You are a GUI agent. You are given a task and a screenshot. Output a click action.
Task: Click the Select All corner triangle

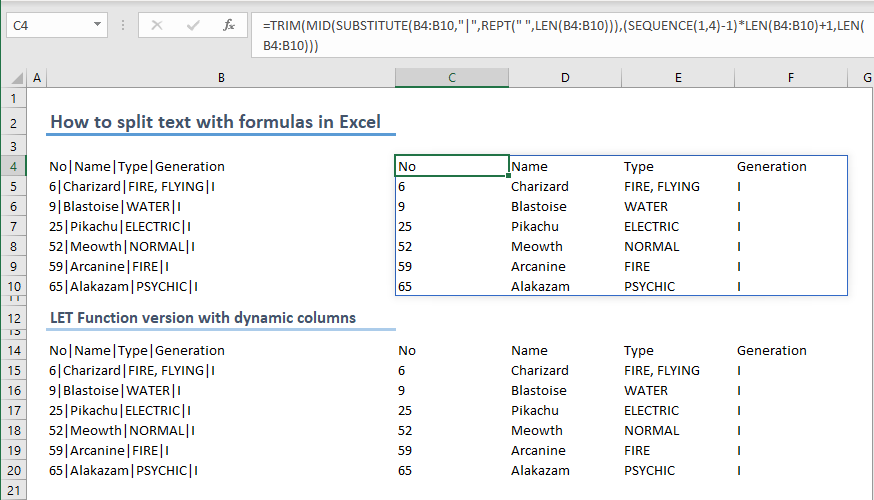click(x=17, y=77)
